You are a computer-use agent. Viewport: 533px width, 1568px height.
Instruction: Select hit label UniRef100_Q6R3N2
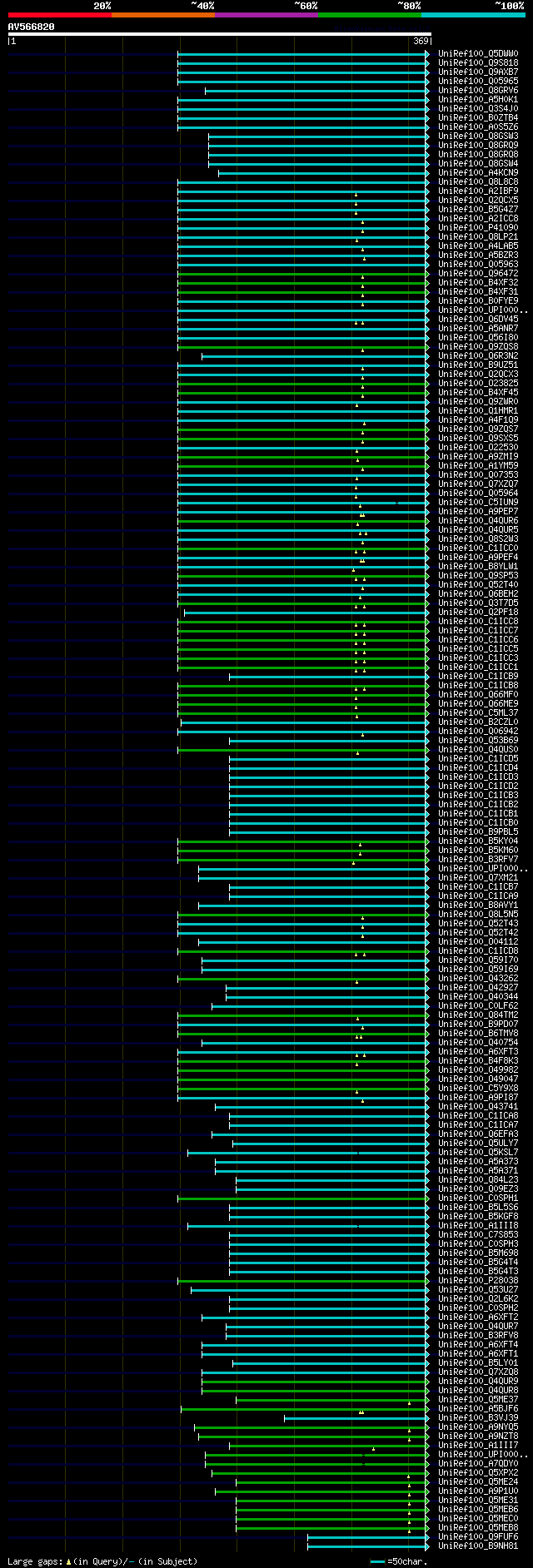point(478,355)
